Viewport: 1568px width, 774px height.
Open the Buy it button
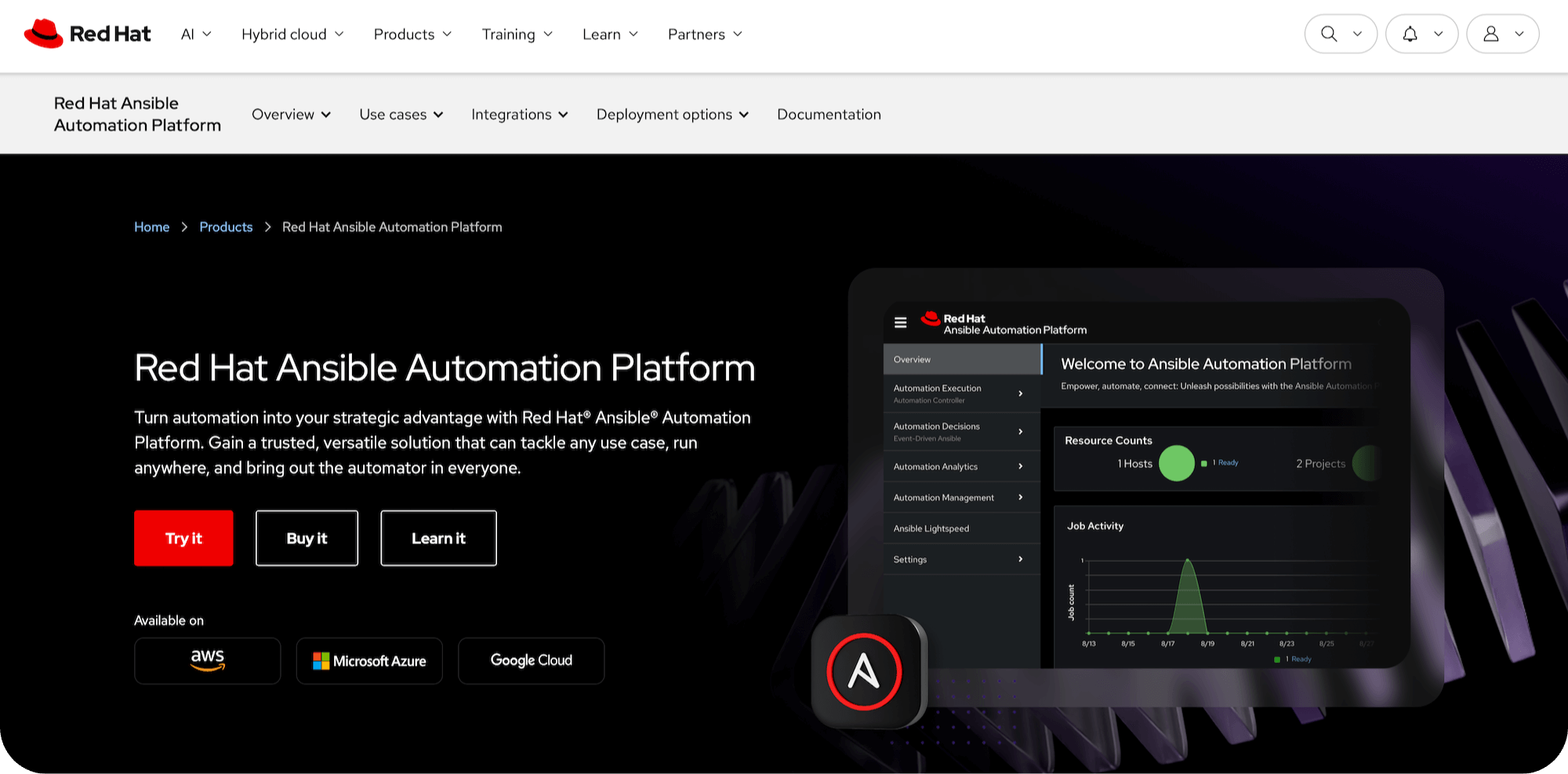tap(307, 538)
